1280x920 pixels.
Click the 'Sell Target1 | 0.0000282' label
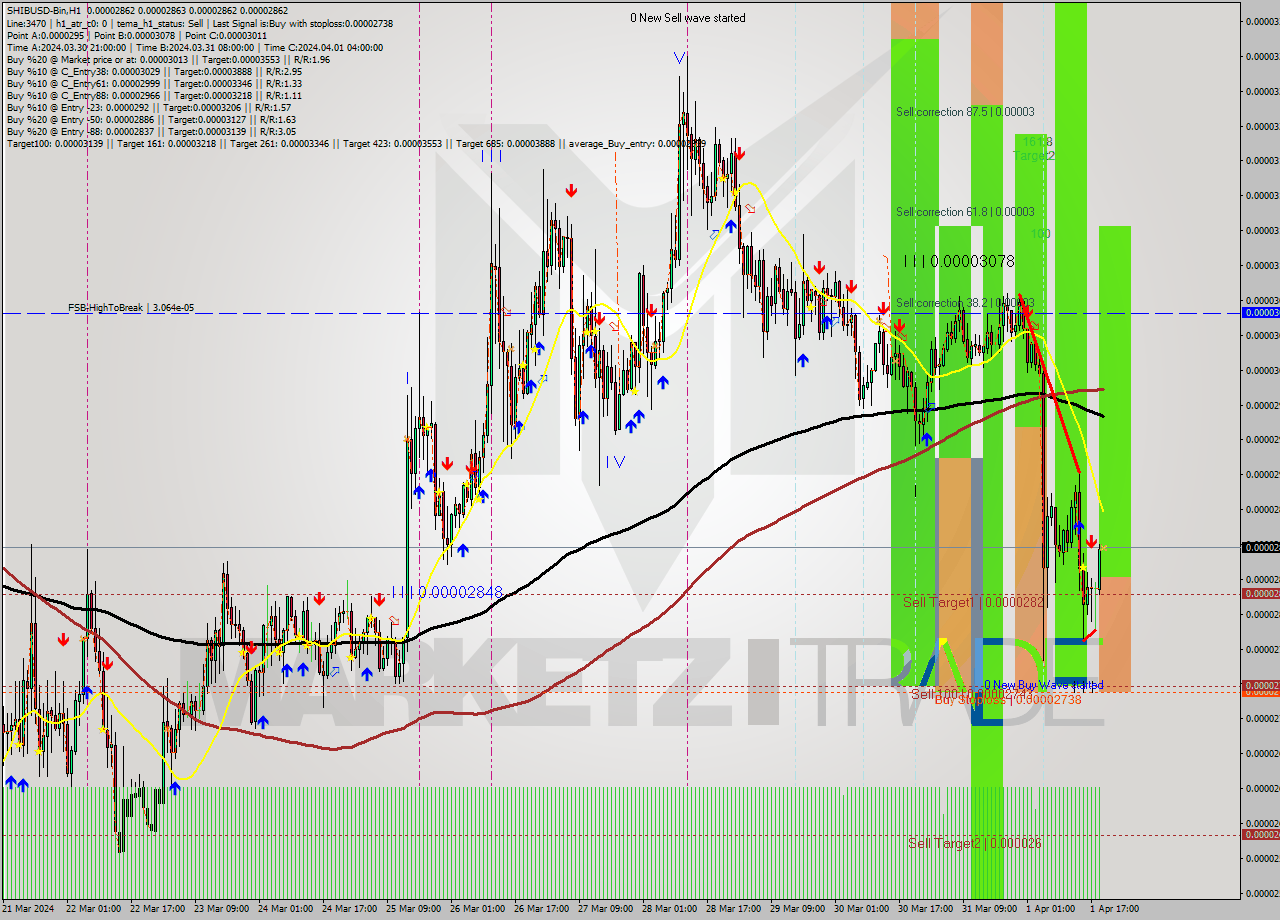tap(975, 602)
